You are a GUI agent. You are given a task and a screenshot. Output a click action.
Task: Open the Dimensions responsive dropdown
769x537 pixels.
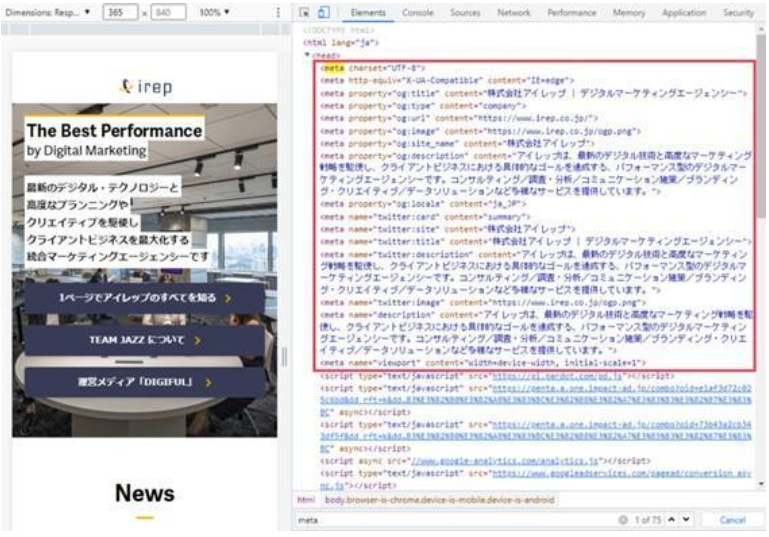pyautogui.click(x=49, y=13)
